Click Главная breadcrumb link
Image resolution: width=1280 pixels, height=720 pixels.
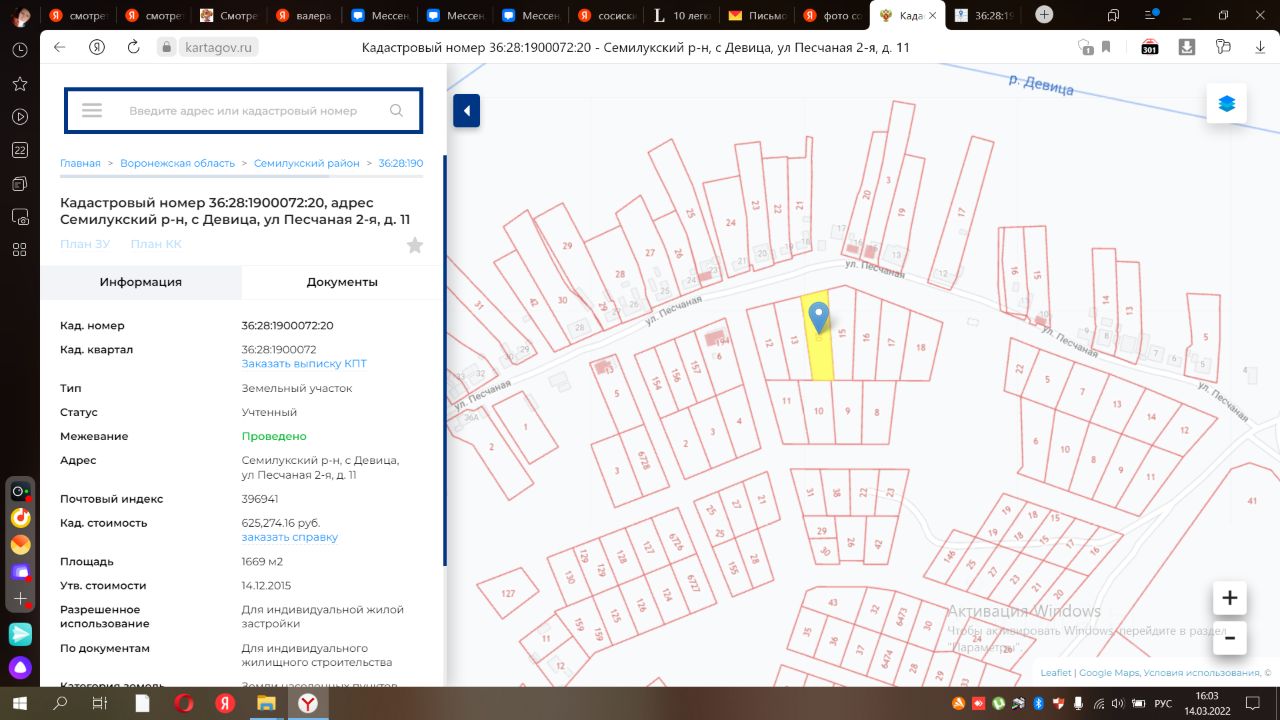point(80,163)
